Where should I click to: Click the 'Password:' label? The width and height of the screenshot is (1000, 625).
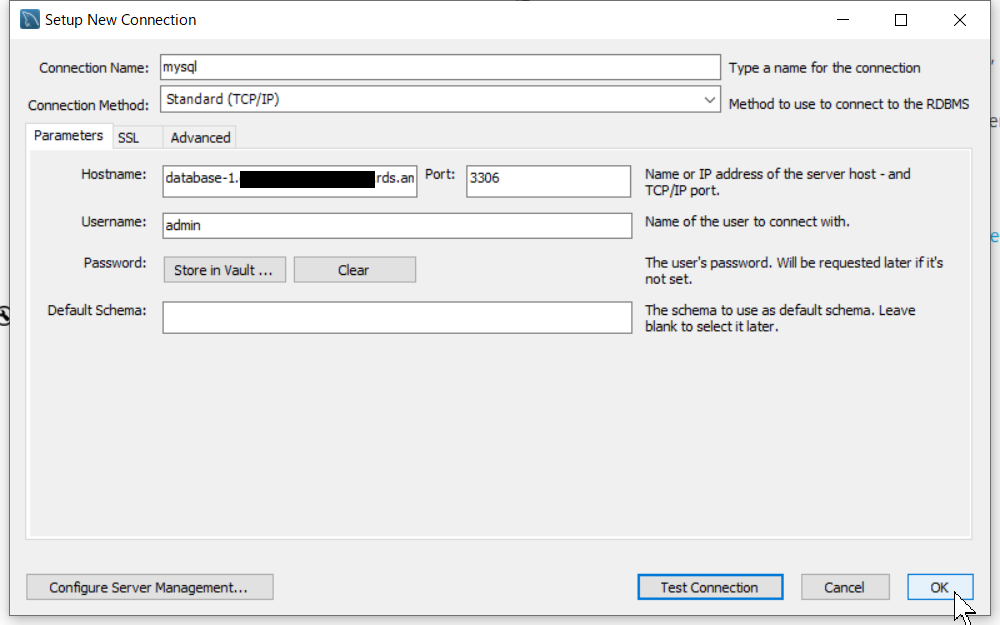point(115,263)
